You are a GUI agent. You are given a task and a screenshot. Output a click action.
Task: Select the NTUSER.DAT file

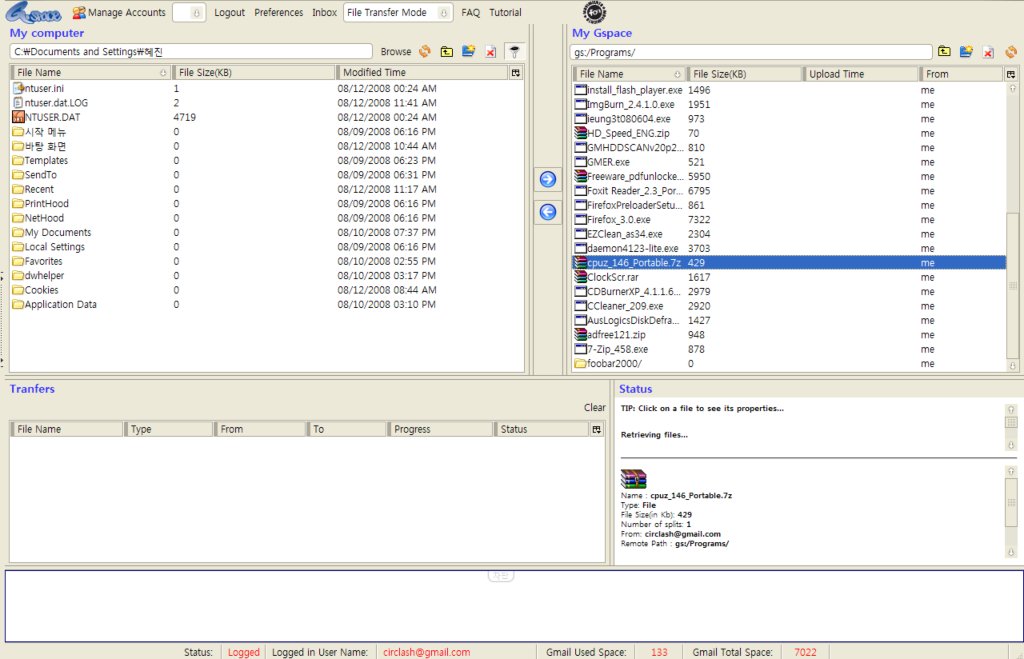[x=266, y=117]
